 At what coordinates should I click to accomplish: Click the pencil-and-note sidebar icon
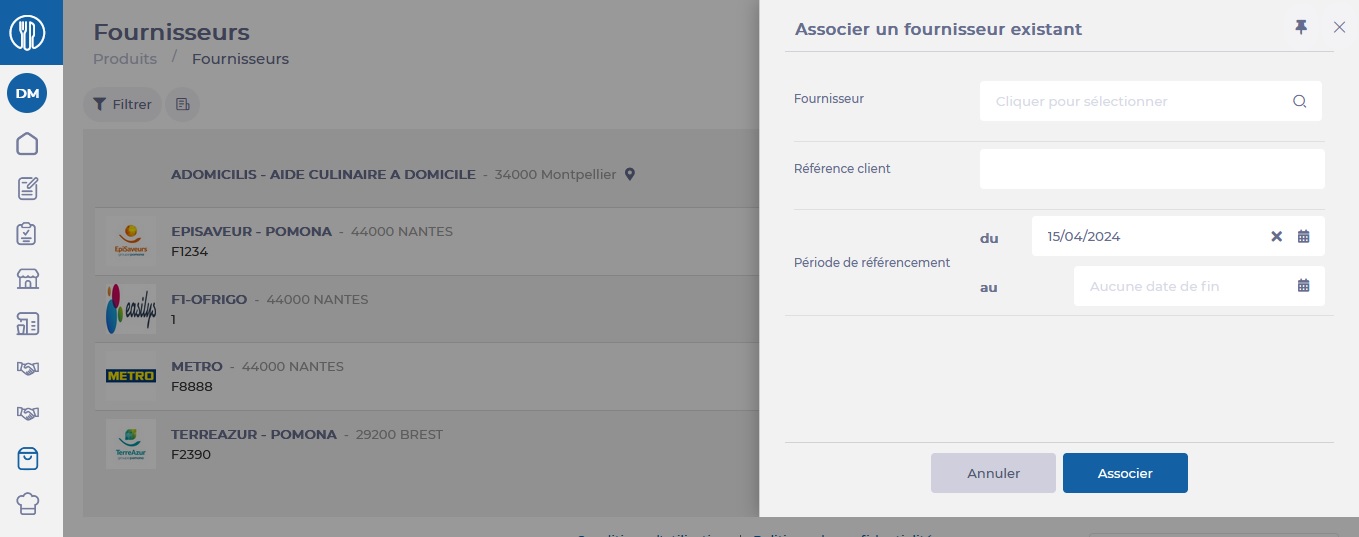pos(28,189)
